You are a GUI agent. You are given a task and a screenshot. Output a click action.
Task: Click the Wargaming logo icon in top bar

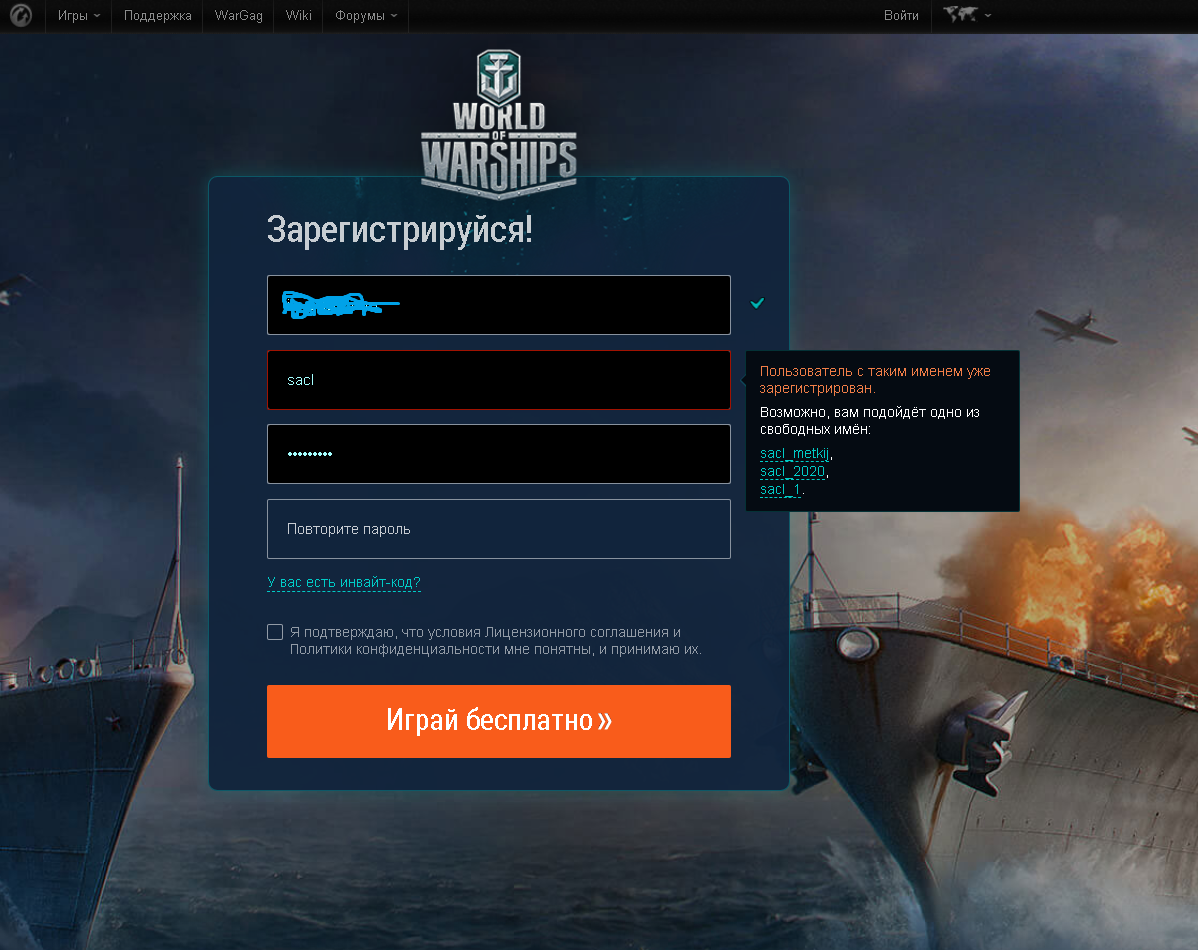(21, 15)
